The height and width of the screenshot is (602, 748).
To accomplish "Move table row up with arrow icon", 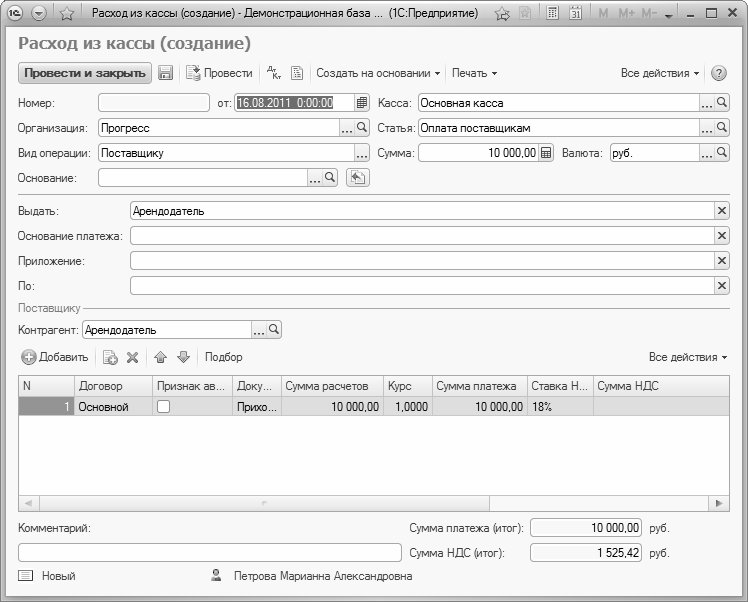I will coord(161,357).
